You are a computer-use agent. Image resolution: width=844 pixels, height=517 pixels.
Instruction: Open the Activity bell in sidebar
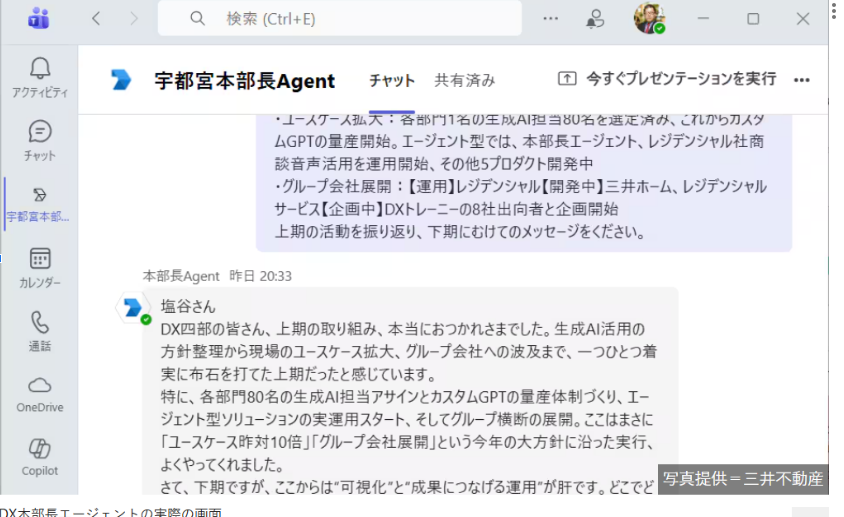(40, 76)
